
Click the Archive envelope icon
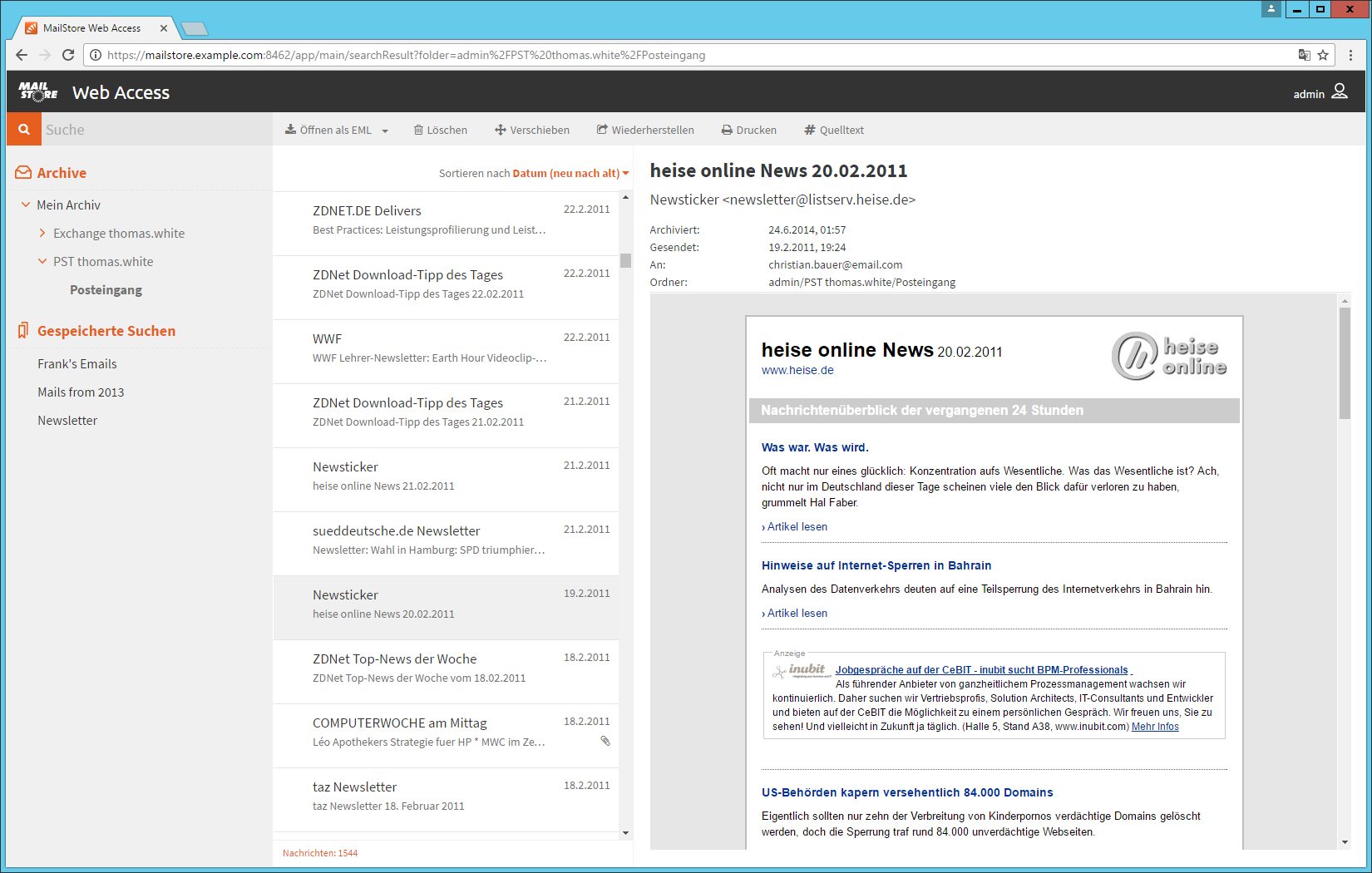[x=22, y=172]
